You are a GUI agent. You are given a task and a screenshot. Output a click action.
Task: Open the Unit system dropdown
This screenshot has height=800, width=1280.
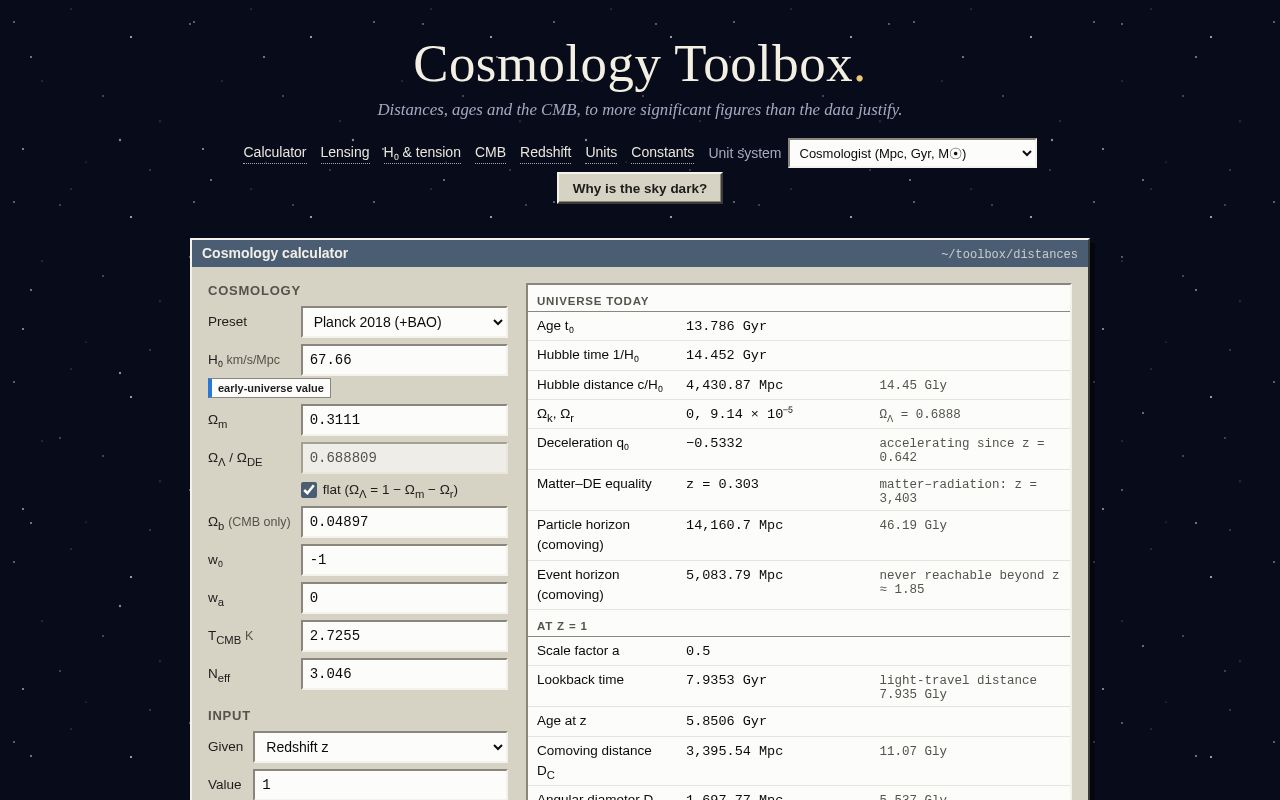pyautogui.click(x=912, y=153)
